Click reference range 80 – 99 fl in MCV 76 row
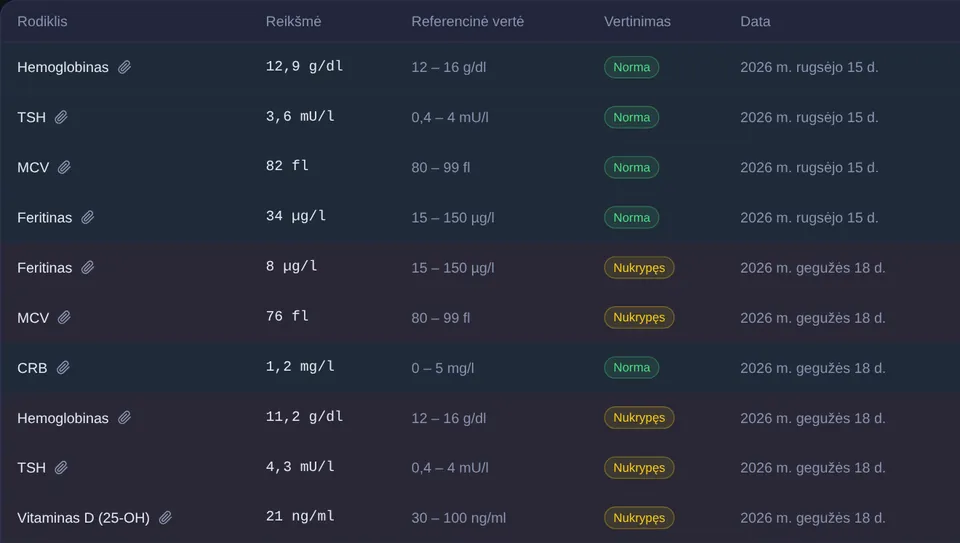Screen dimensions: 960x543 [x=441, y=318]
